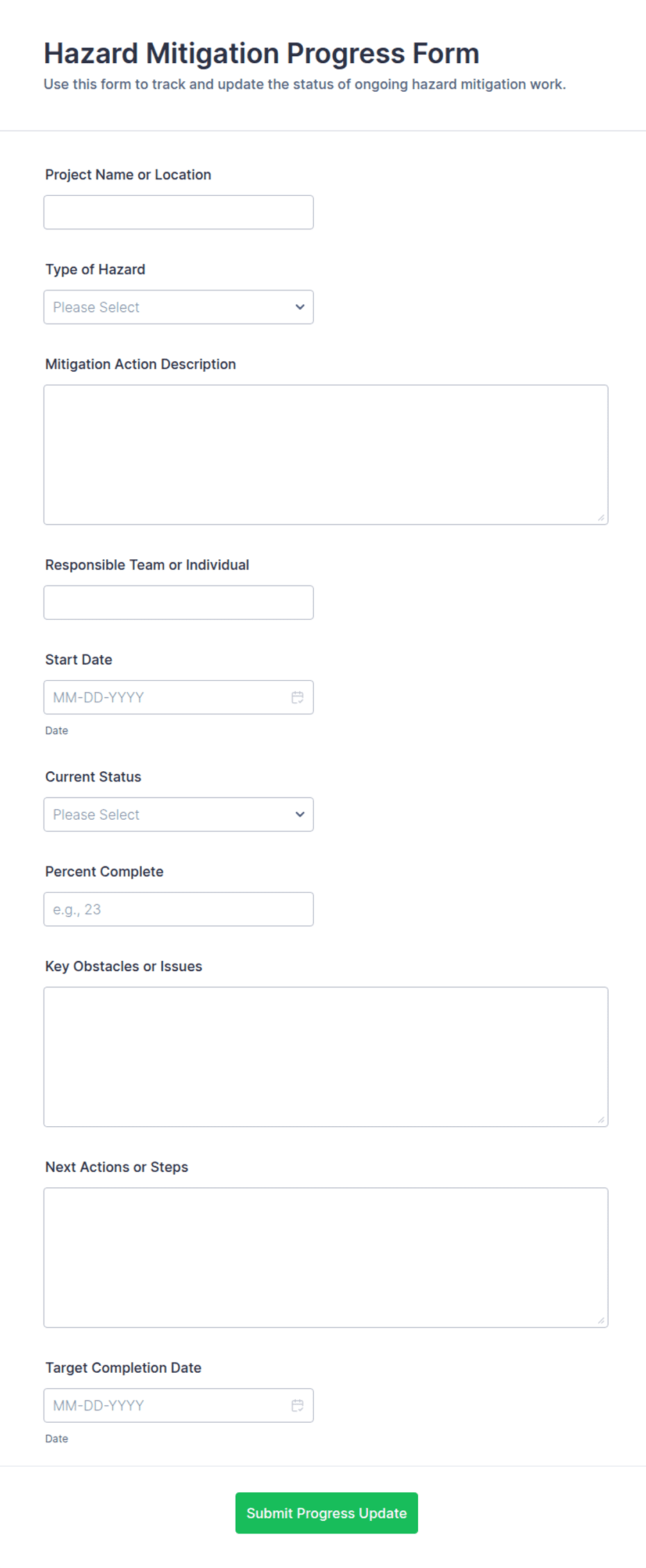Click into Next Actions or Steps textarea
This screenshot has width=646, height=1568.
tap(326, 1257)
